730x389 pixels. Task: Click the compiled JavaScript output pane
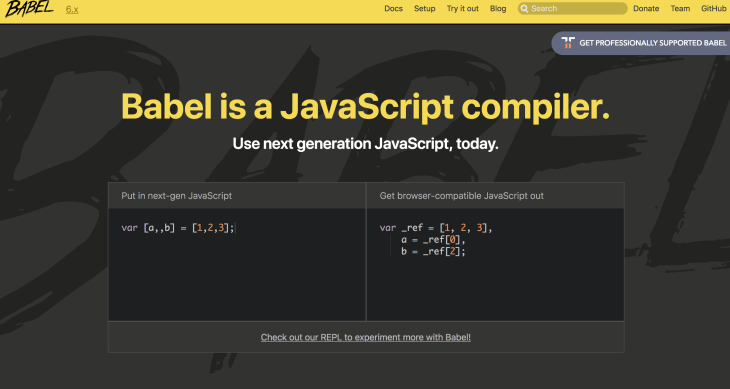coord(495,265)
